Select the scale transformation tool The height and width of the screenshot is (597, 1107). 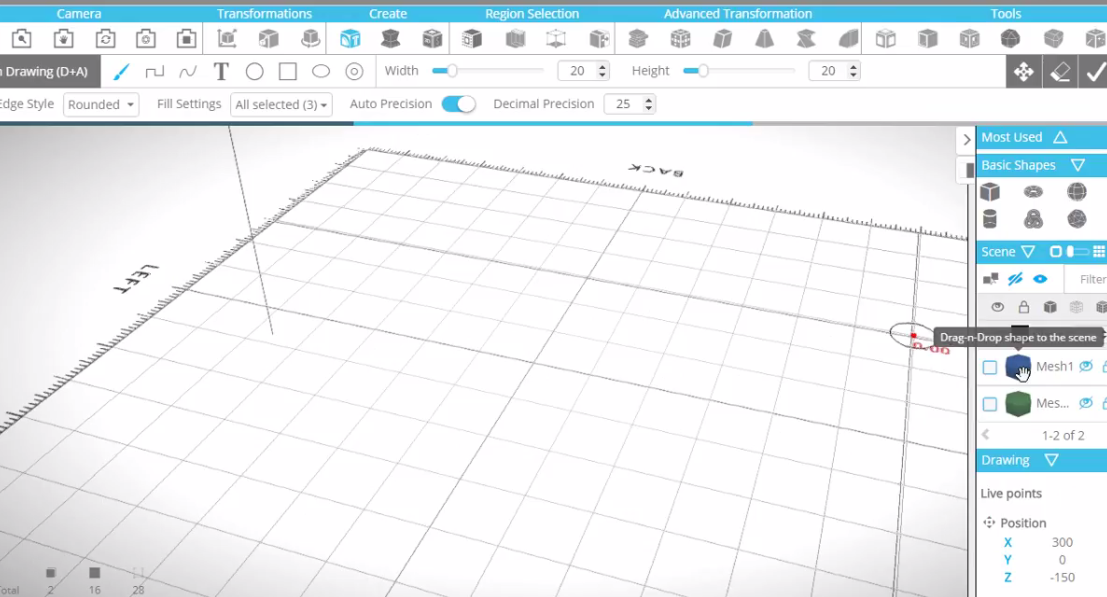click(x=268, y=39)
